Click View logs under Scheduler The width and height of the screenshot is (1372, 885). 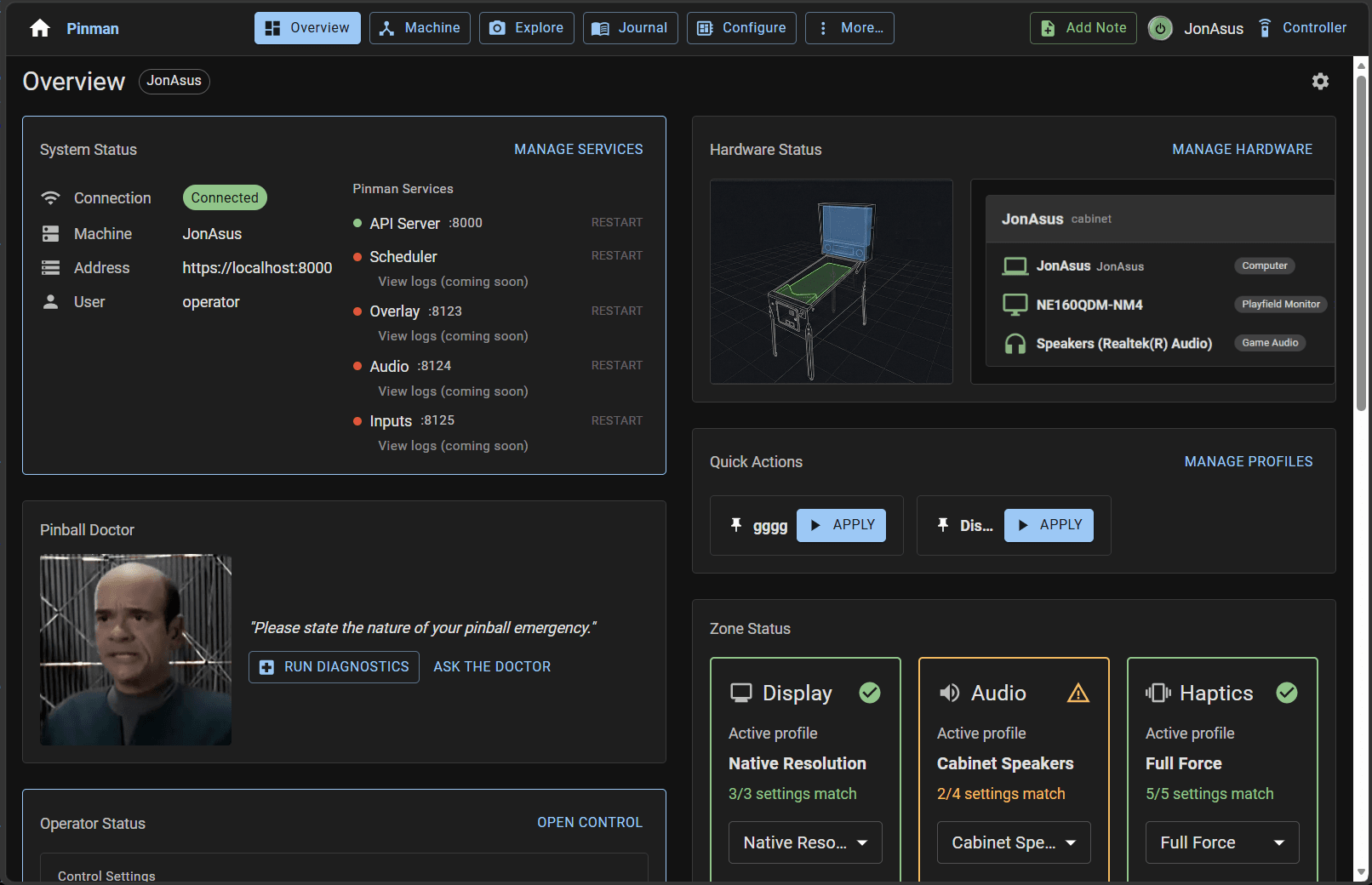tap(453, 282)
